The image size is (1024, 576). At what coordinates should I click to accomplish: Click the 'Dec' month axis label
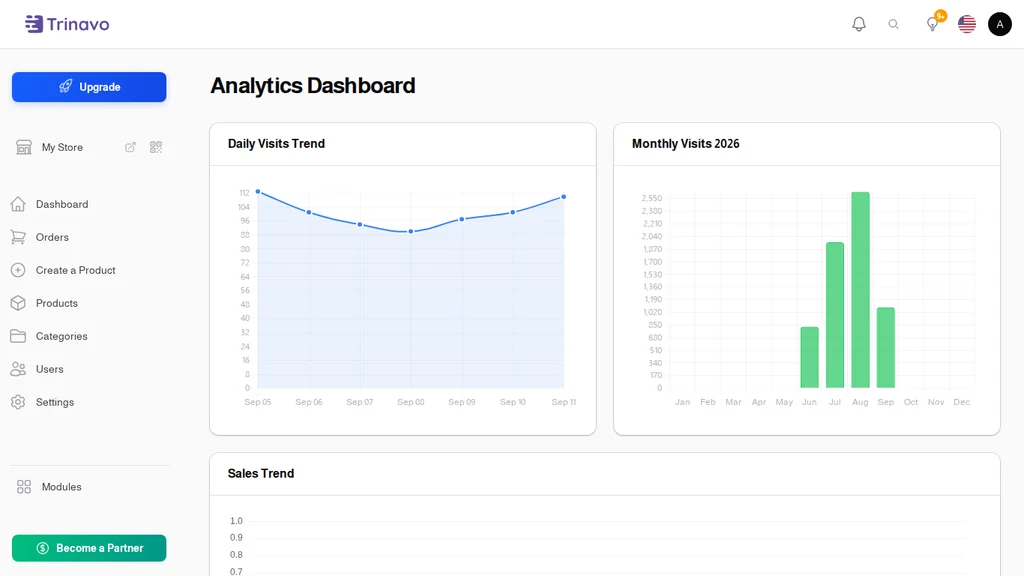click(961, 402)
